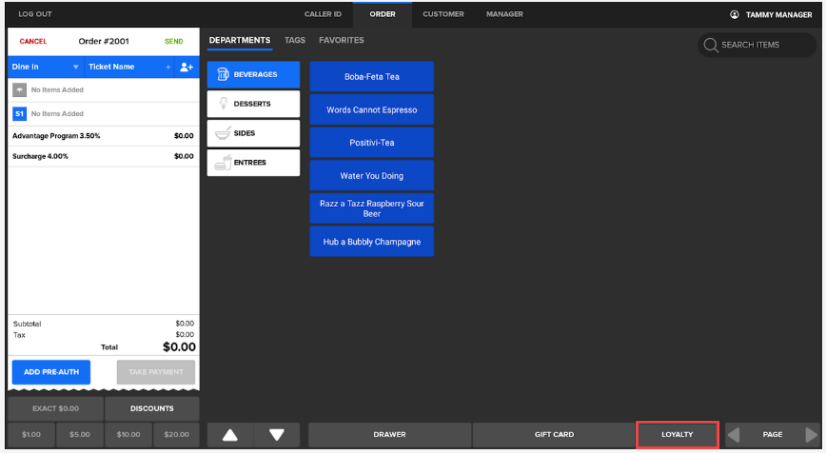
Task: Click the Gift Card button
Action: [554, 435]
